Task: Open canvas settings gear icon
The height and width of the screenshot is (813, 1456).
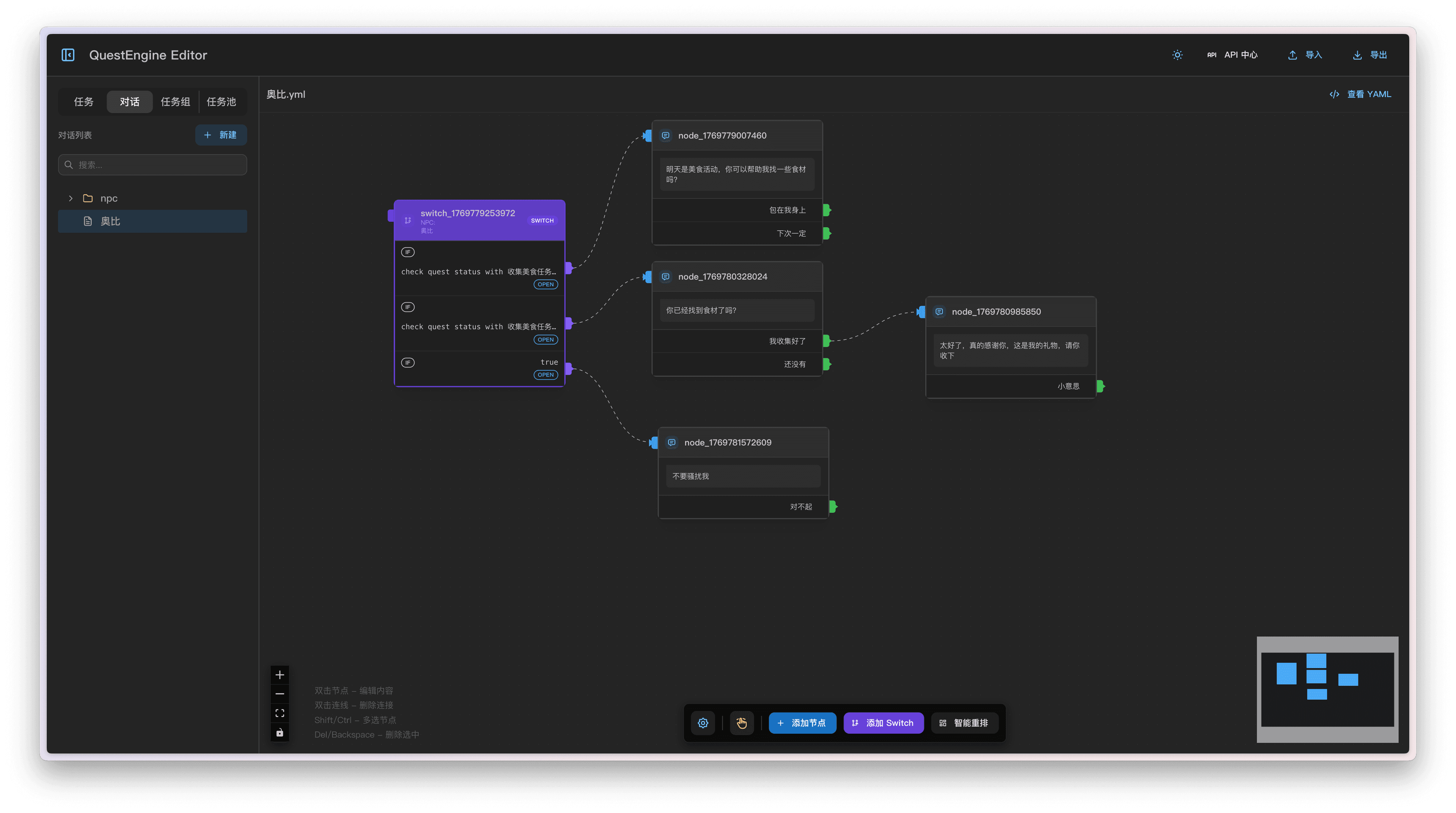Action: coord(703,723)
